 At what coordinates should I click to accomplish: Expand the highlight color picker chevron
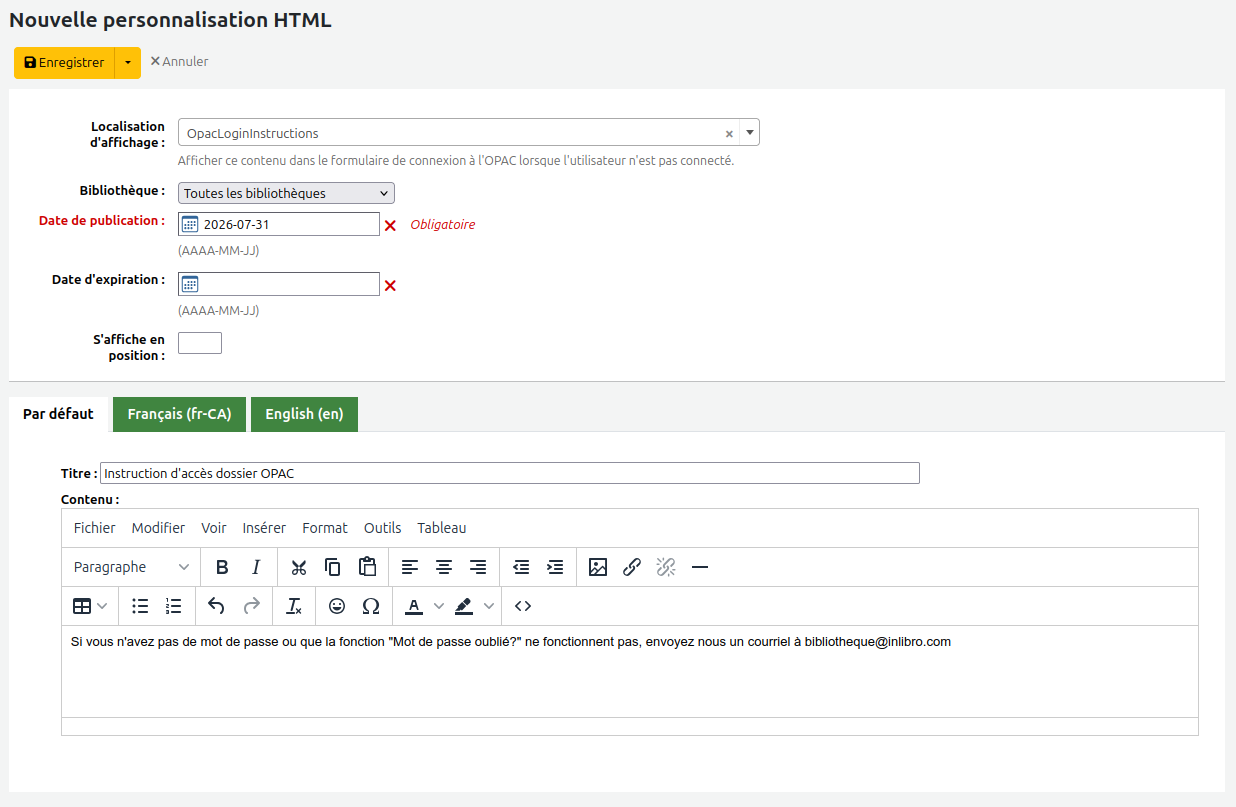[489, 606]
